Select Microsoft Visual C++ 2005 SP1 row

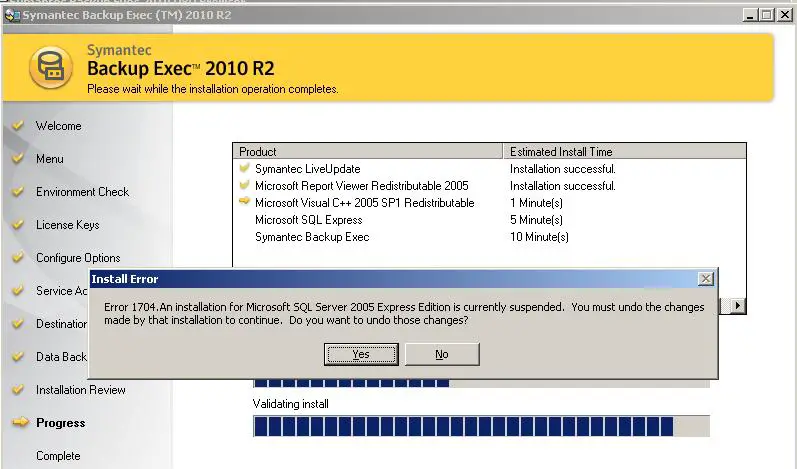[x=489, y=203]
